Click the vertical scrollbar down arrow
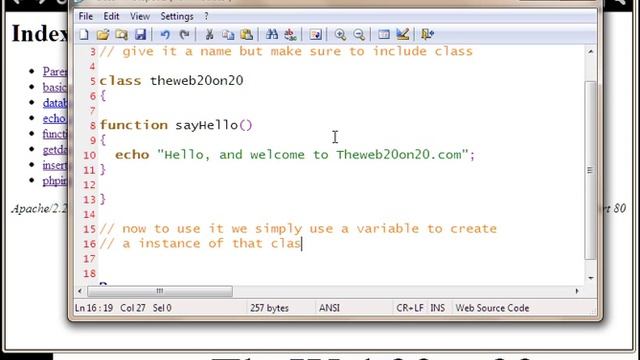Screen dimensions: 640x360 (590, 278)
